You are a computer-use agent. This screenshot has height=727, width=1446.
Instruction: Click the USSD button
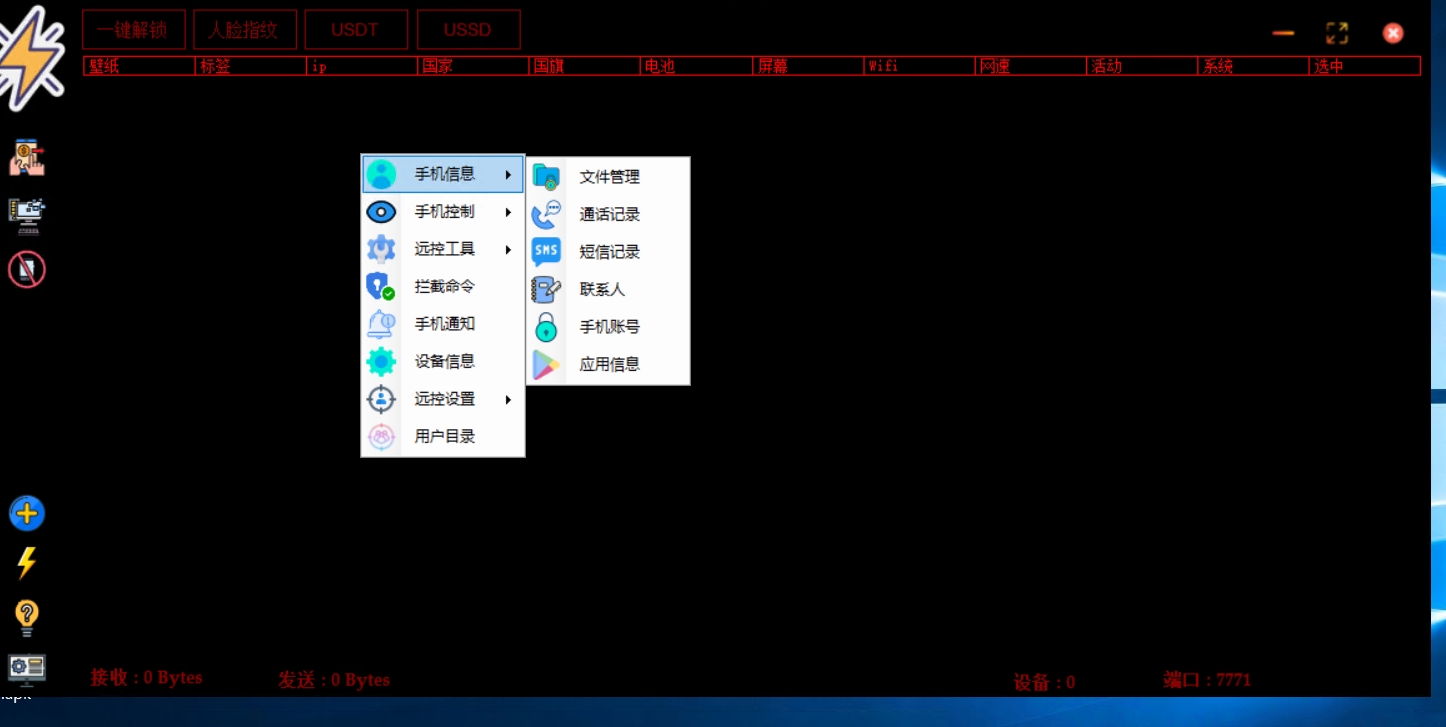468,30
